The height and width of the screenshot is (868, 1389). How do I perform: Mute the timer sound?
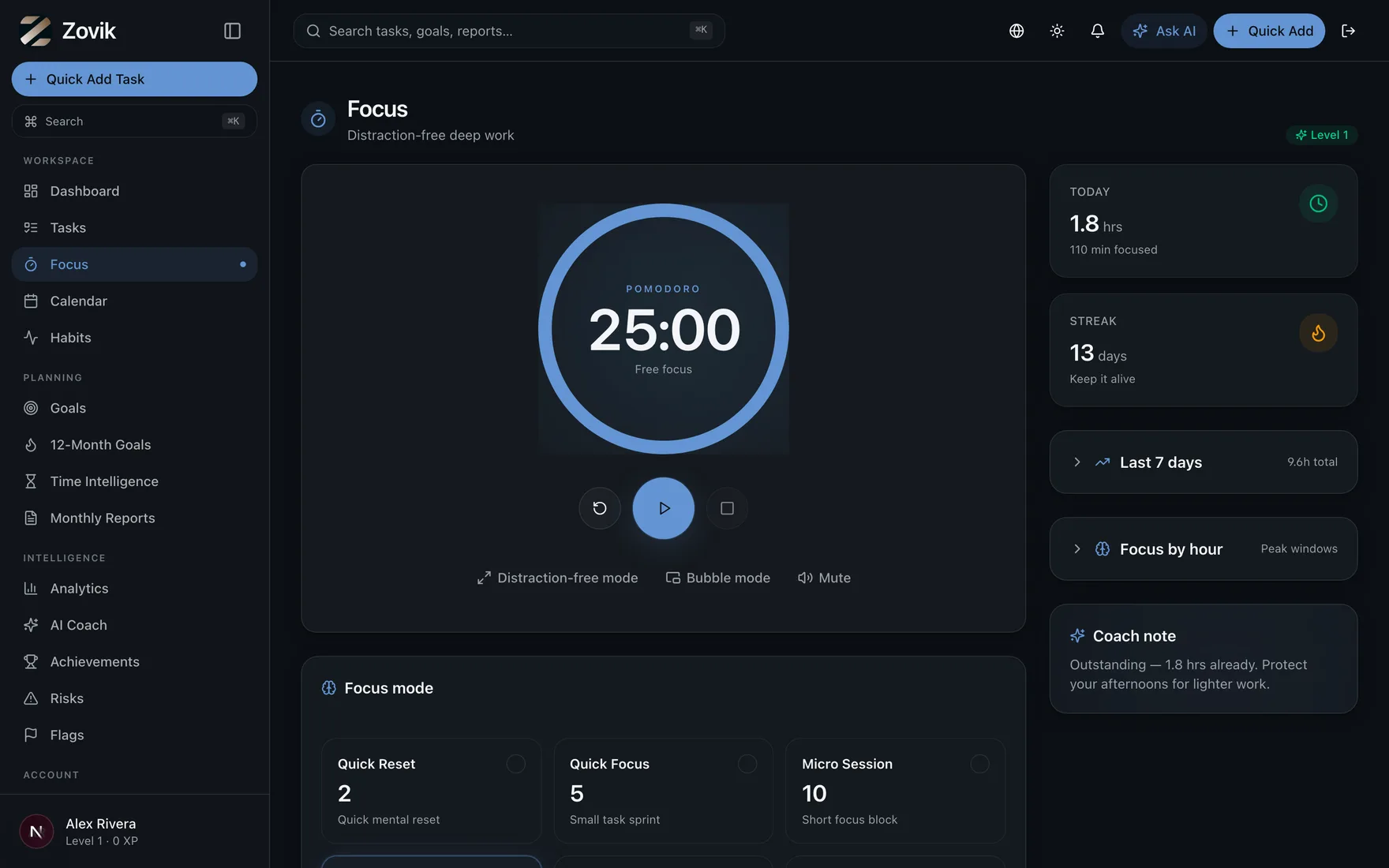click(x=824, y=578)
